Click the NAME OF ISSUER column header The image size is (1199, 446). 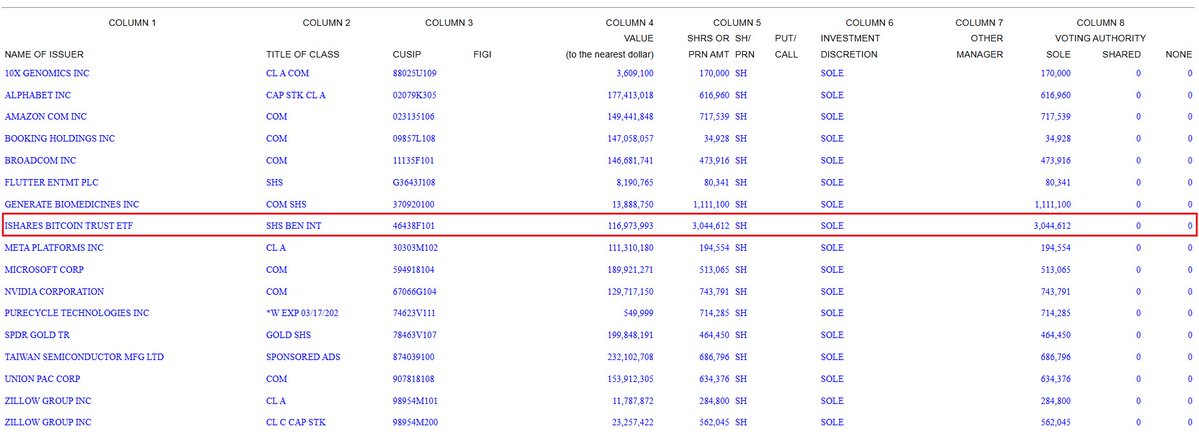coord(44,54)
